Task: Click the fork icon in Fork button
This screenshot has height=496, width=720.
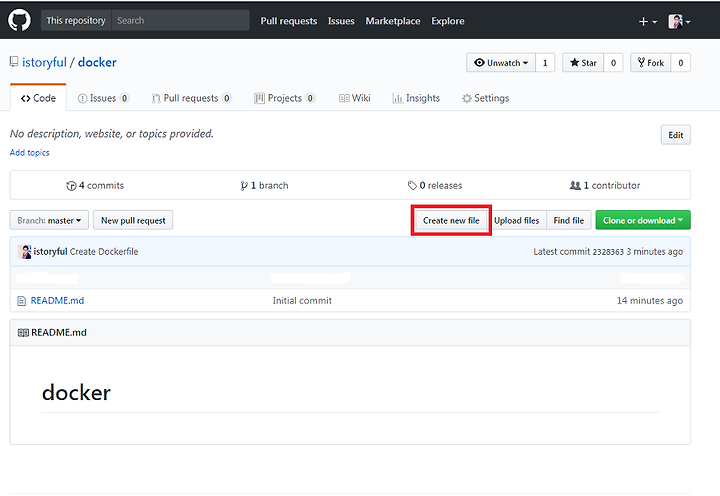Action: click(x=641, y=62)
